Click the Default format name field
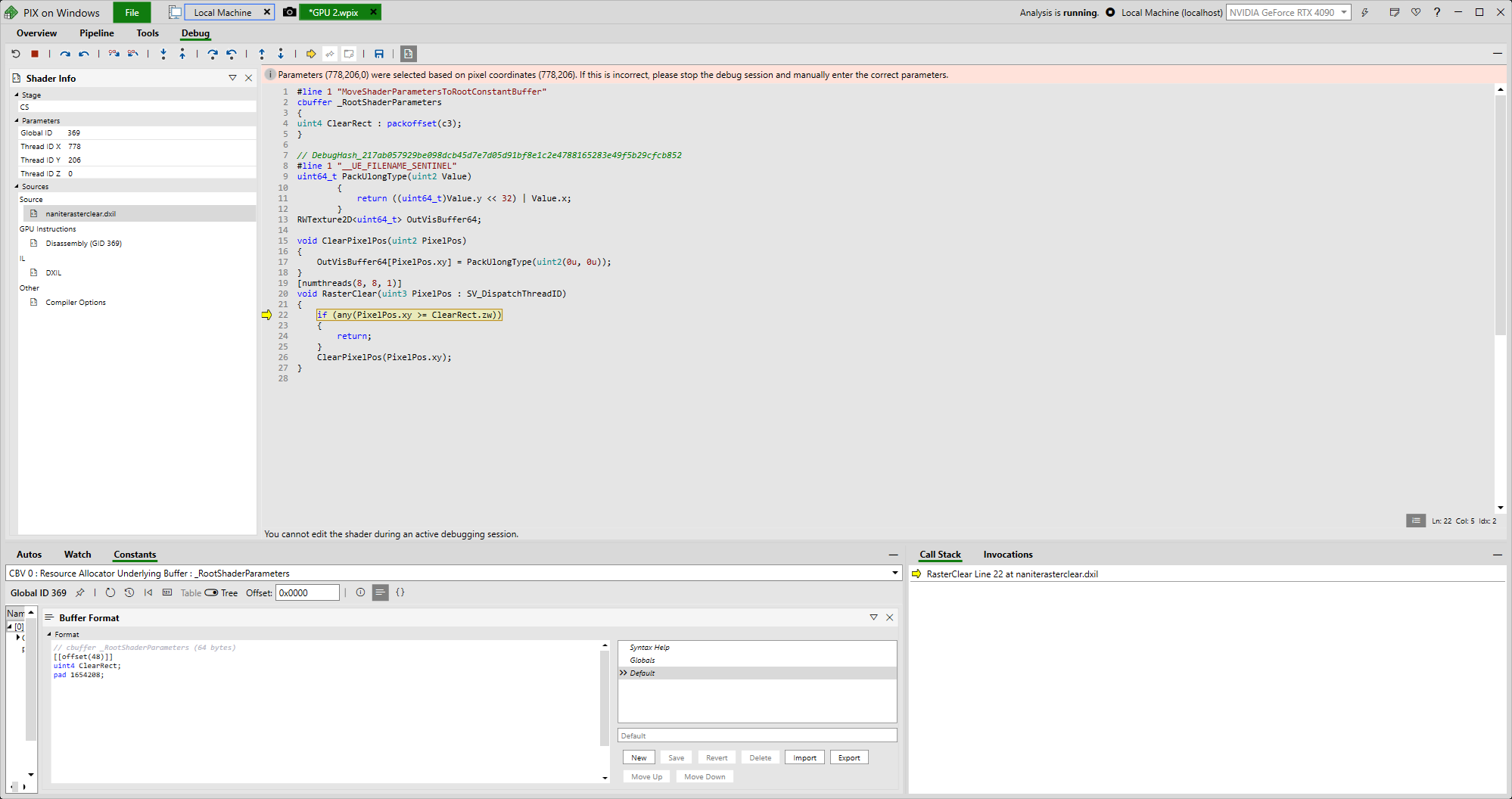 (757, 735)
